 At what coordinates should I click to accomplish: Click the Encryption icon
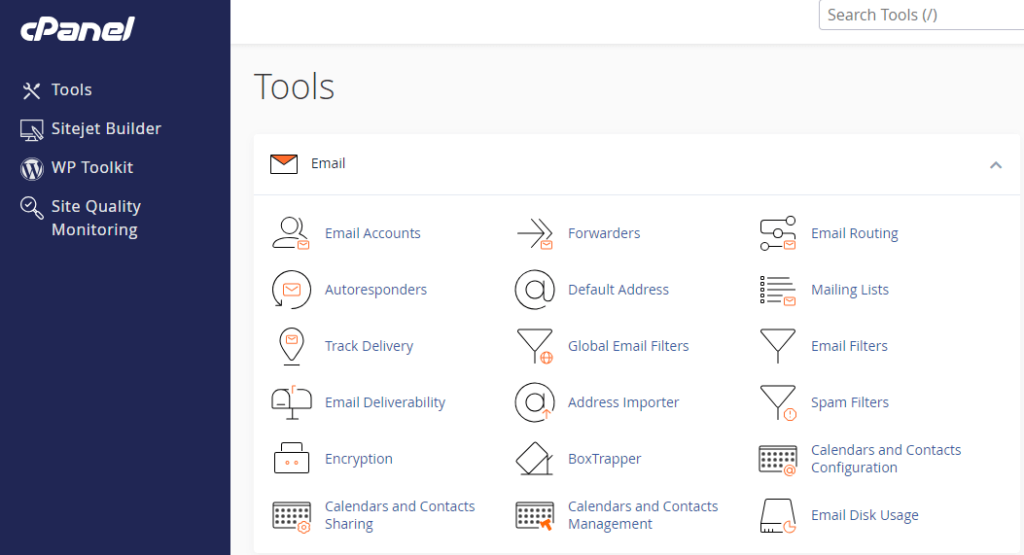(x=291, y=459)
